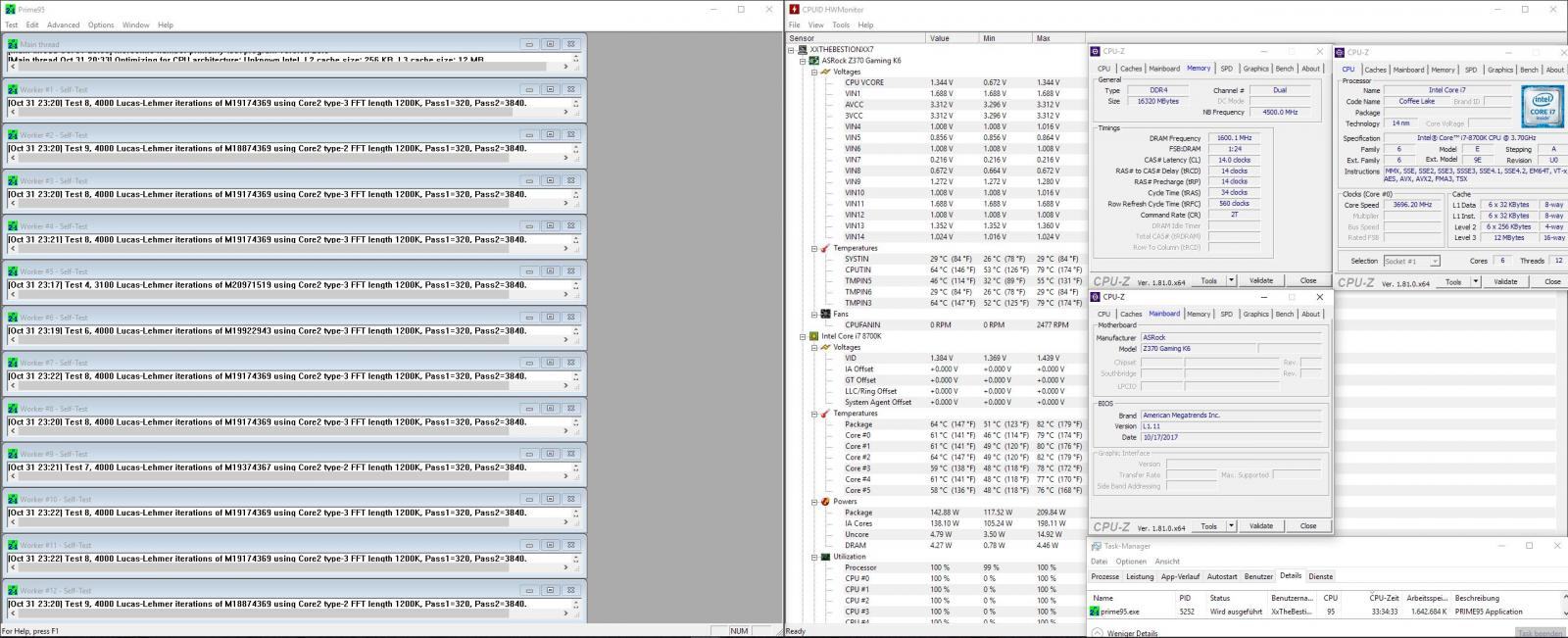Click the thermometer icon beside ASRock Temperatures
This screenshot has height=638, width=1568.
click(x=825, y=248)
